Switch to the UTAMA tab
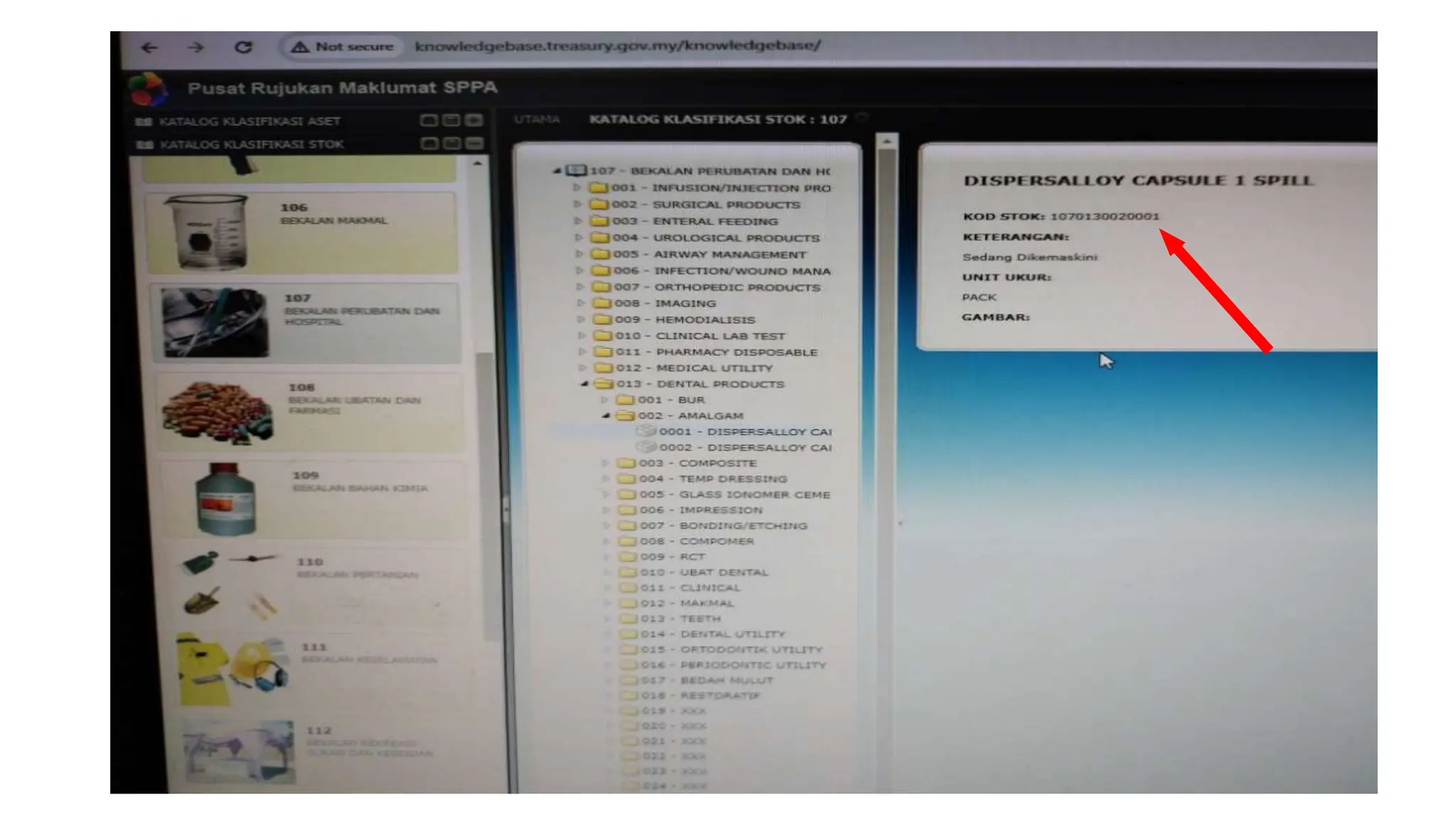Screen dimensions: 1456x819 coord(537,119)
